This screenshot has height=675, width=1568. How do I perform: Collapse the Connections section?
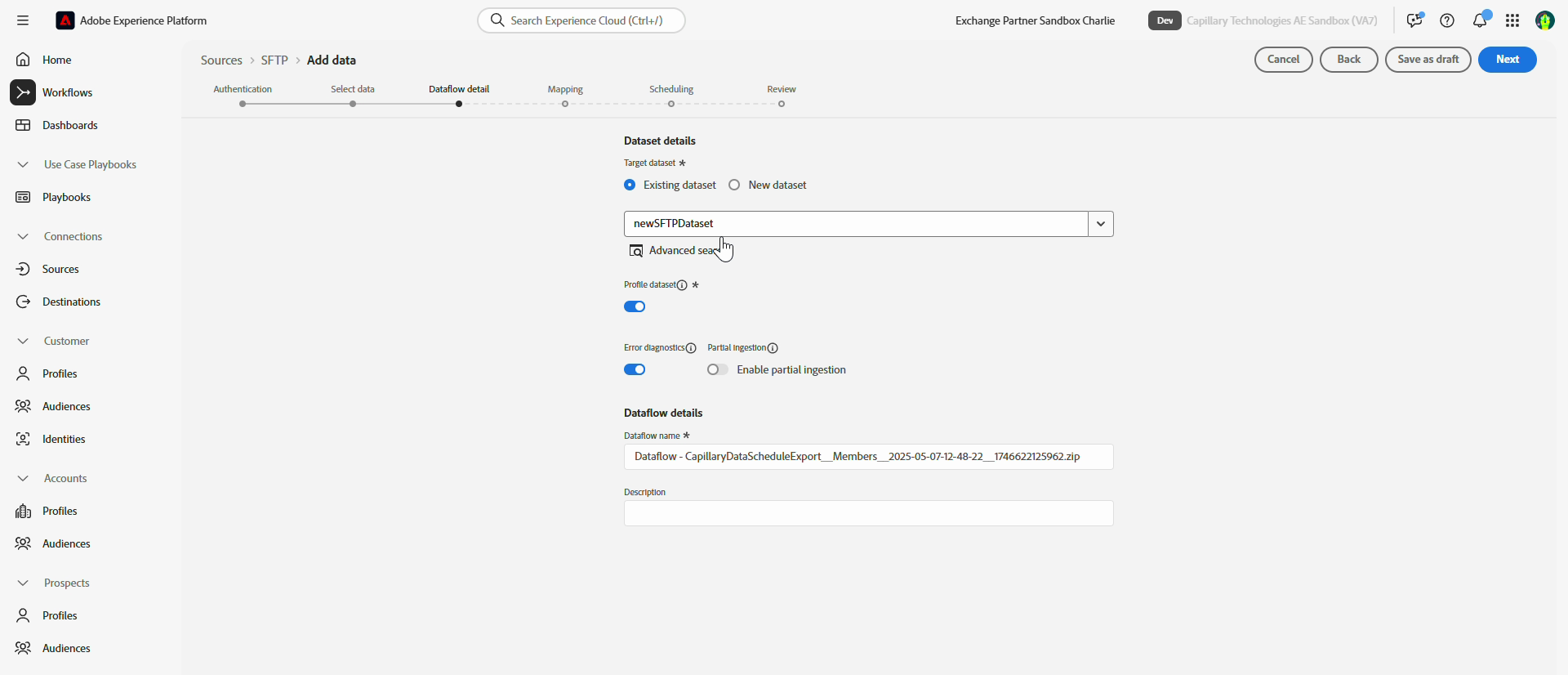coord(23,236)
